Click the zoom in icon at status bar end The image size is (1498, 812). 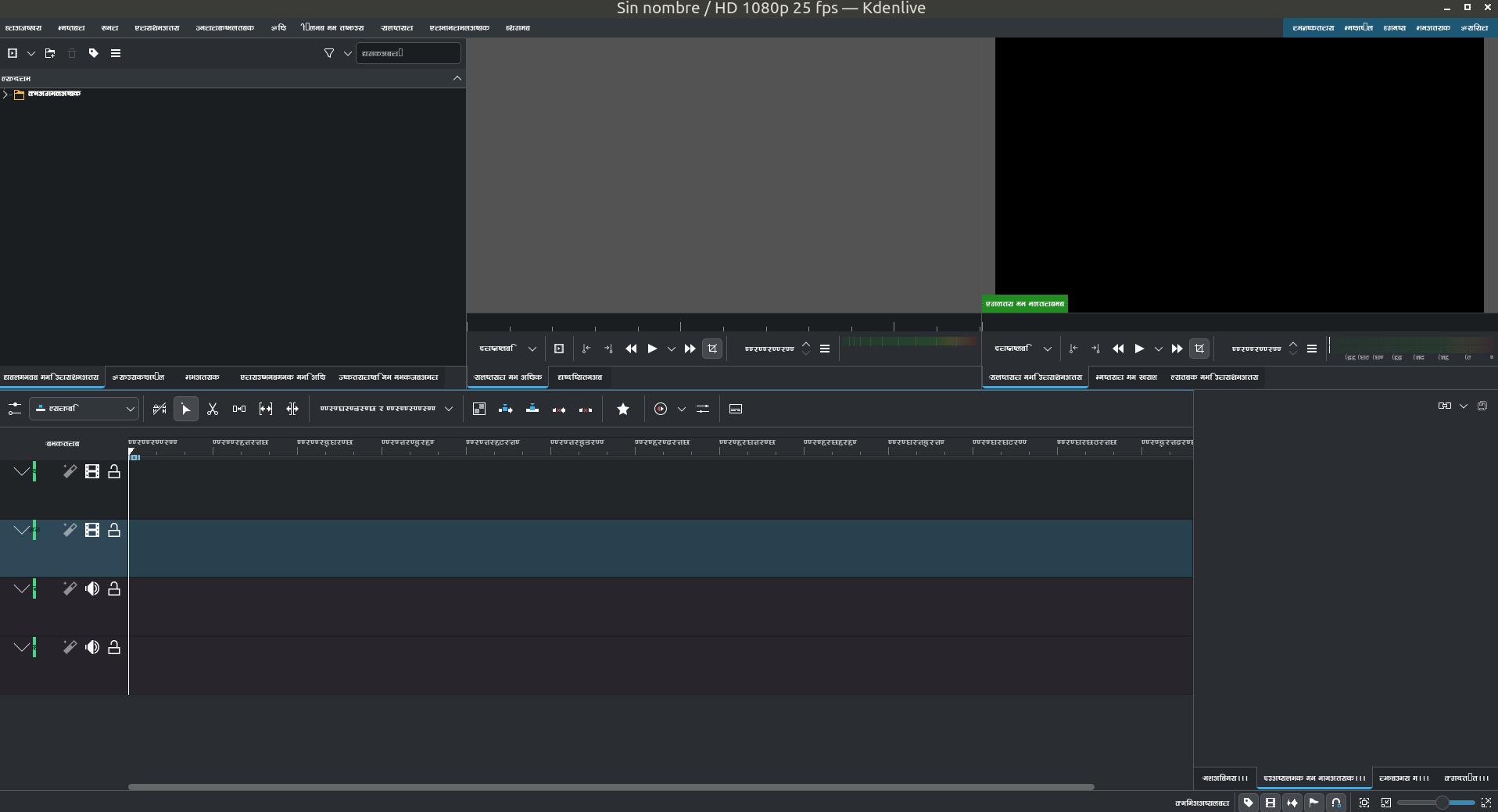coord(1486,803)
